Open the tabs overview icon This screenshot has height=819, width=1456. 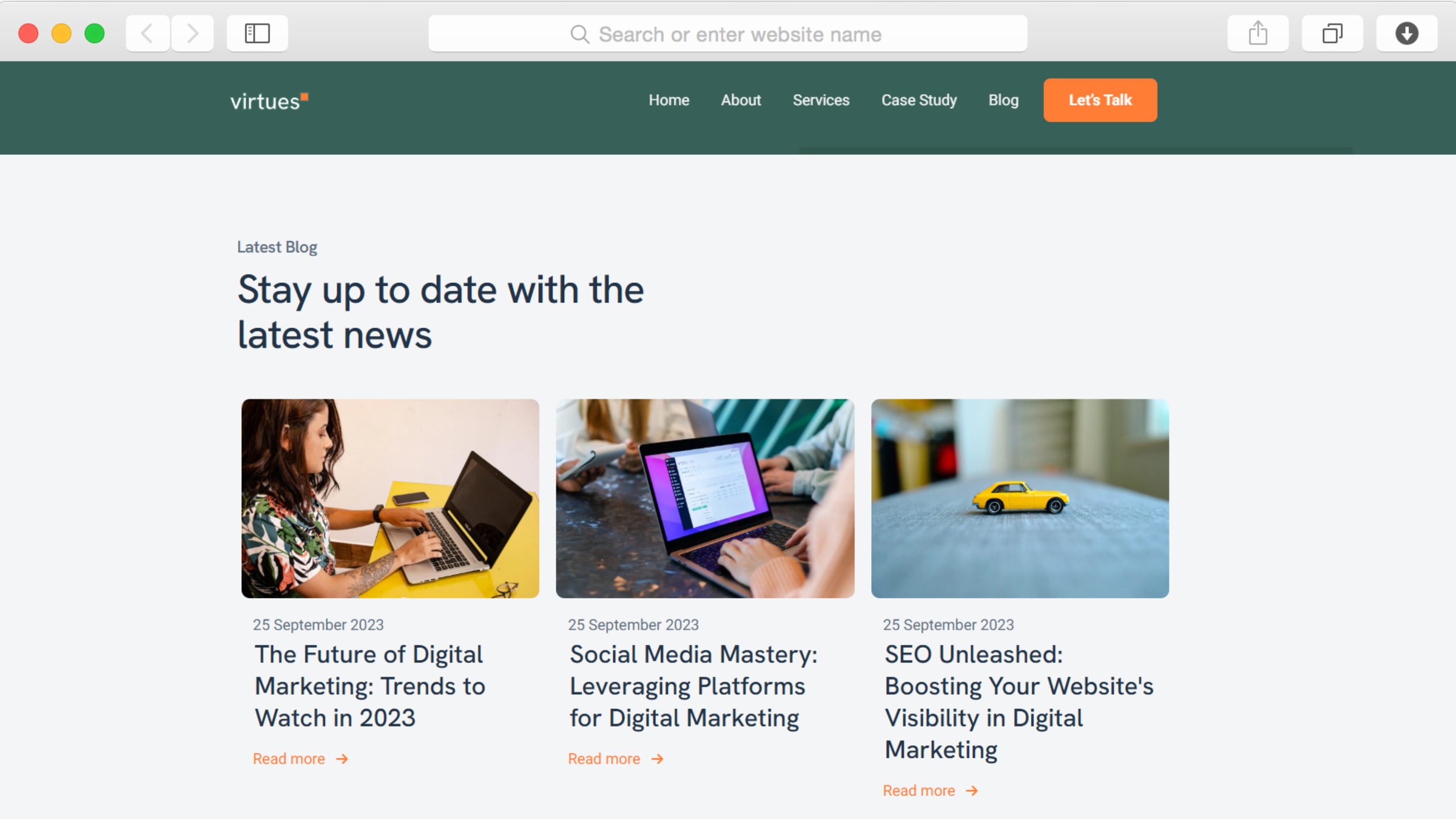pyautogui.click(x=1332, y=33)
